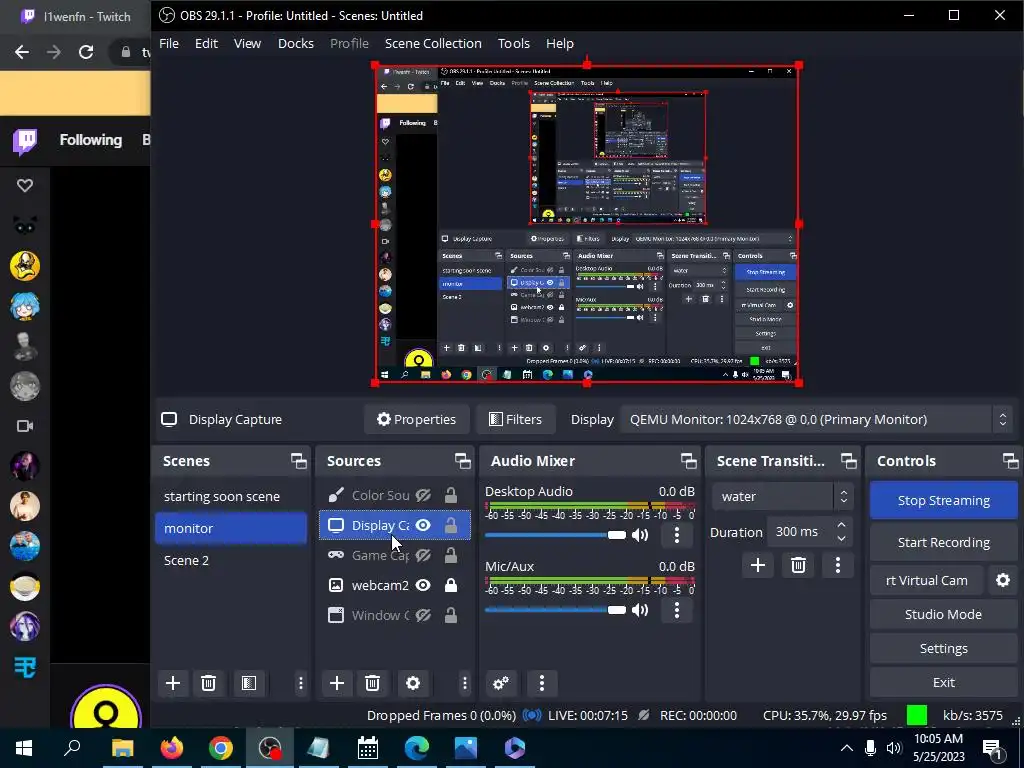Select Scene 2 in Scenes
This screenshot has width=1024, height=768.
coord(231,560)
